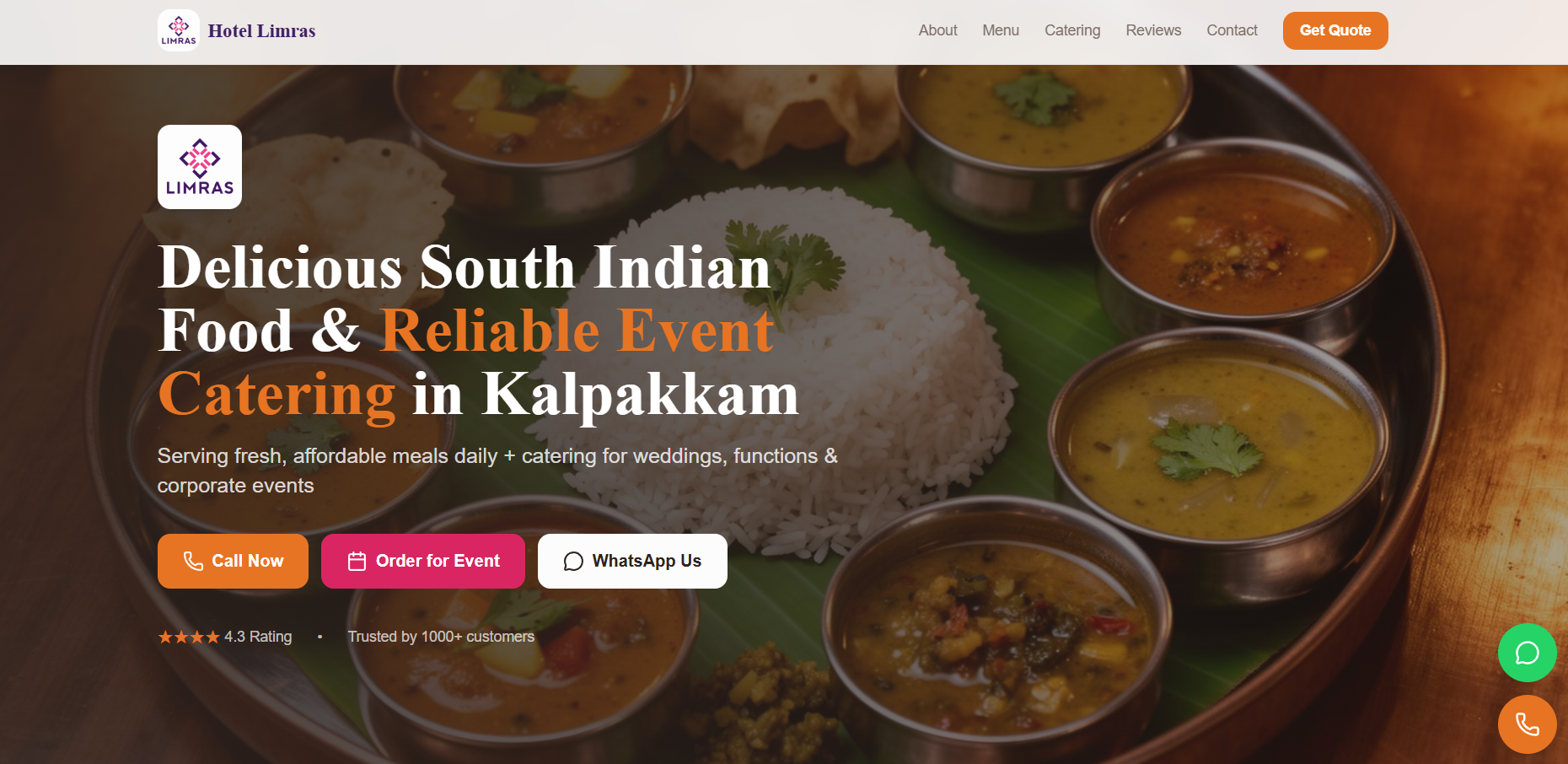This screenshot has width=1568, height=764.
Task: Click the 4.3 Rating text
Action: point(258,637)
